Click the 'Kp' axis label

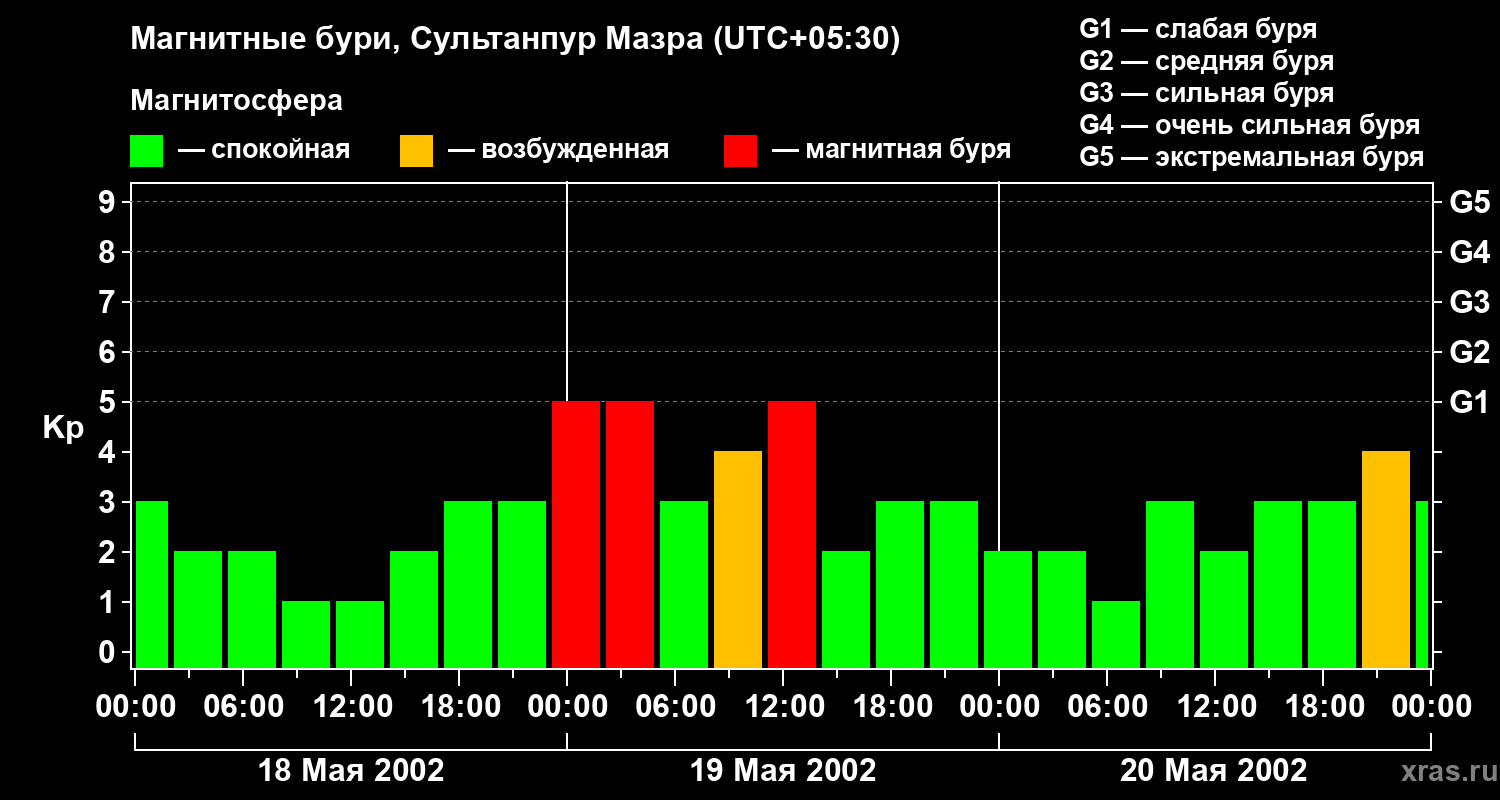(63, 428)
